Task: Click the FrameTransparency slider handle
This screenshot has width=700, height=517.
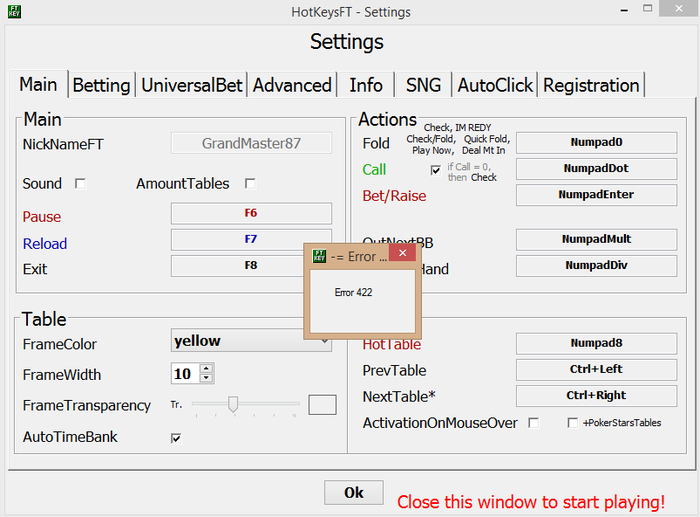Action: point(233,404)
